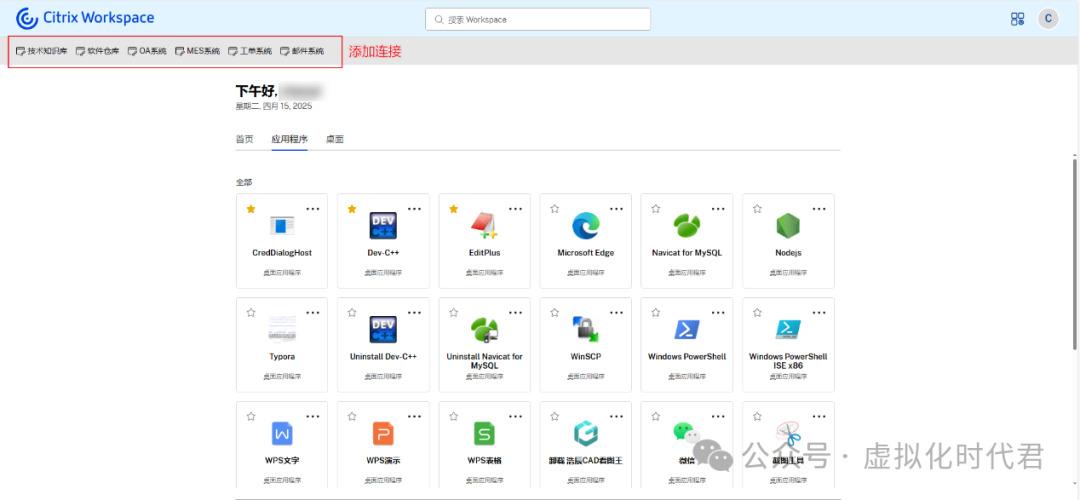Click the Citrix Workspace logo
The width and height of the screenshot is (1080, 500).
pyautogui.click(x=85, y=19)
